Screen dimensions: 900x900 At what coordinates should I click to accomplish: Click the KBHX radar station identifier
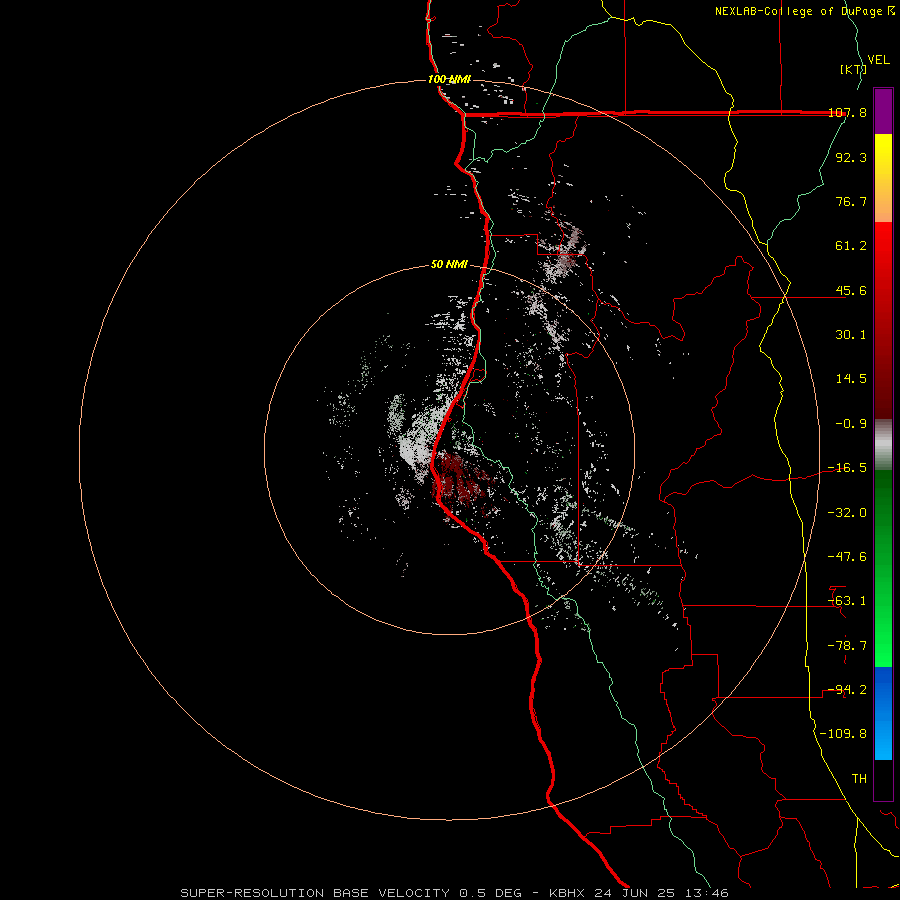568,893
